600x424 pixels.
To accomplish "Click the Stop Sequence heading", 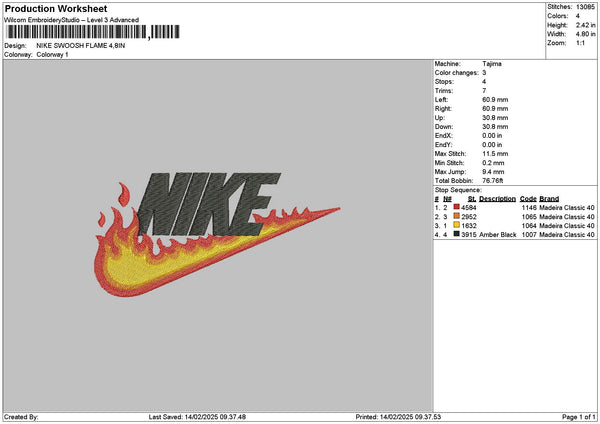I will [x=458, y=190].
